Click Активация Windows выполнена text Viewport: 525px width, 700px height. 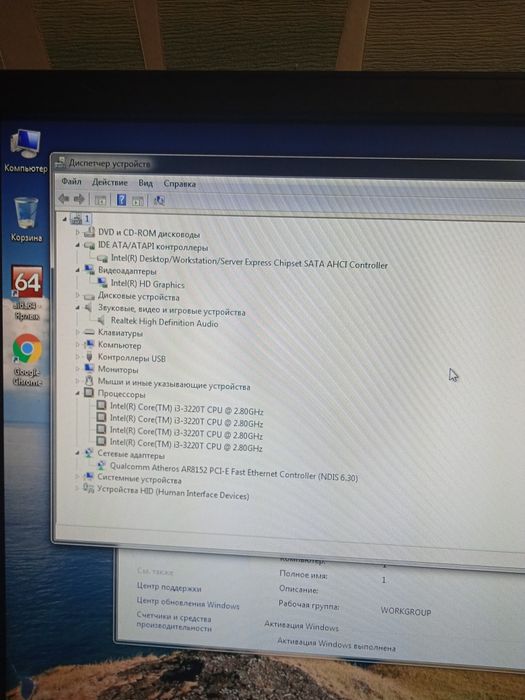(336, 644)
